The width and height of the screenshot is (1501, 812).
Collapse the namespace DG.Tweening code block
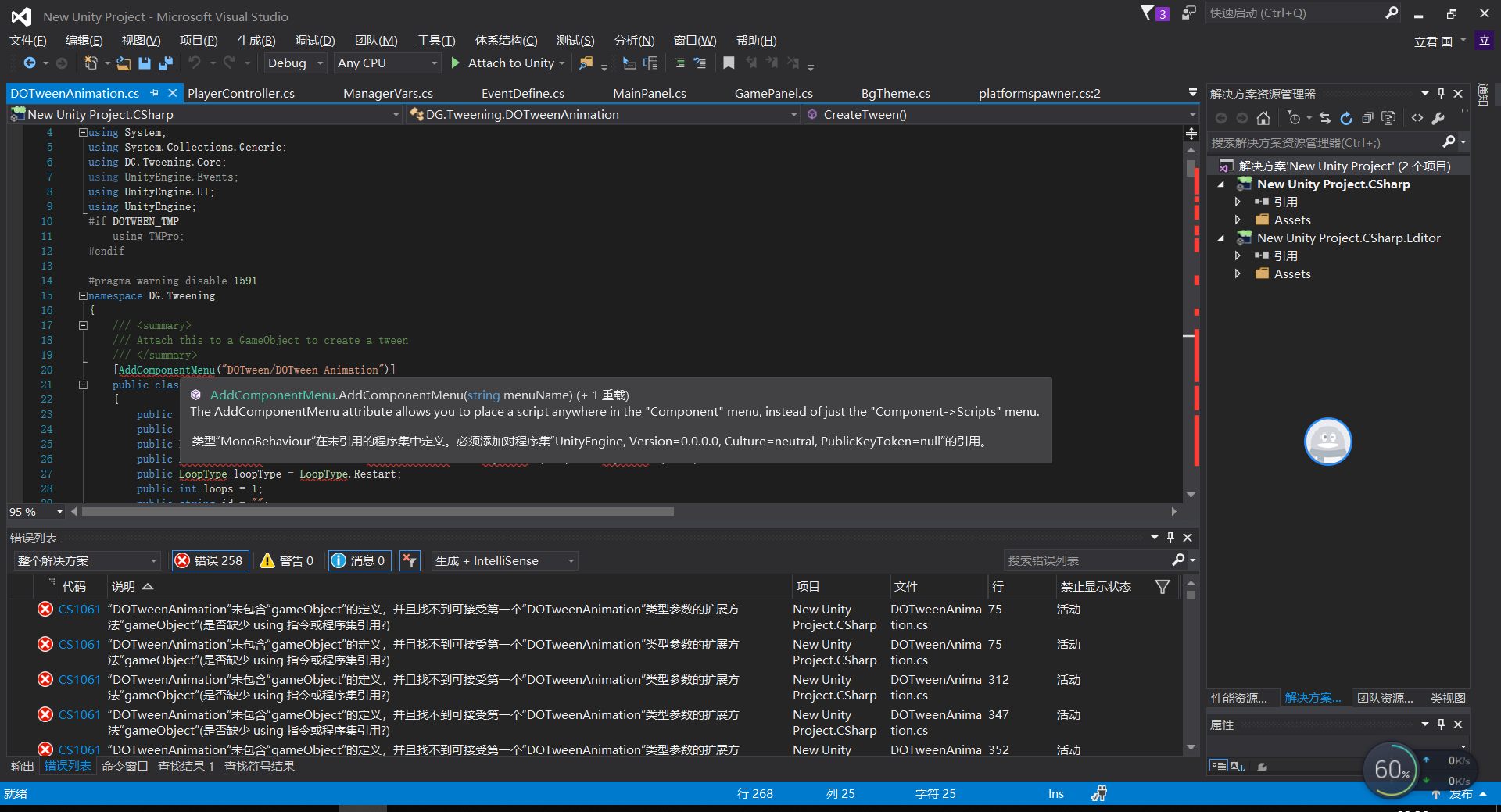click(83, 295)
